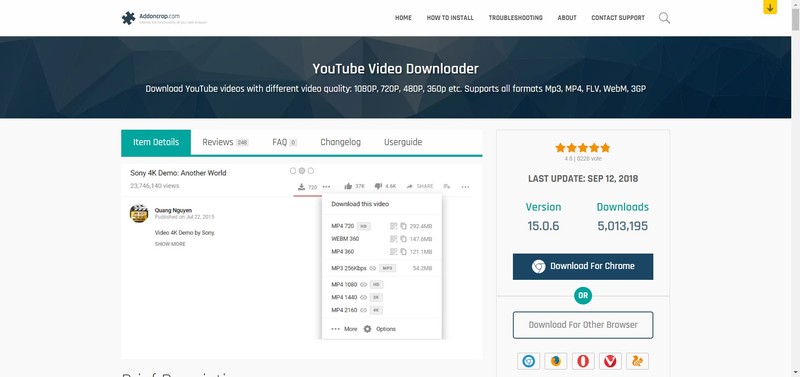The image size is (800, 377).
Task: Switch to the FAQ tab
Action: pos(284,142)
